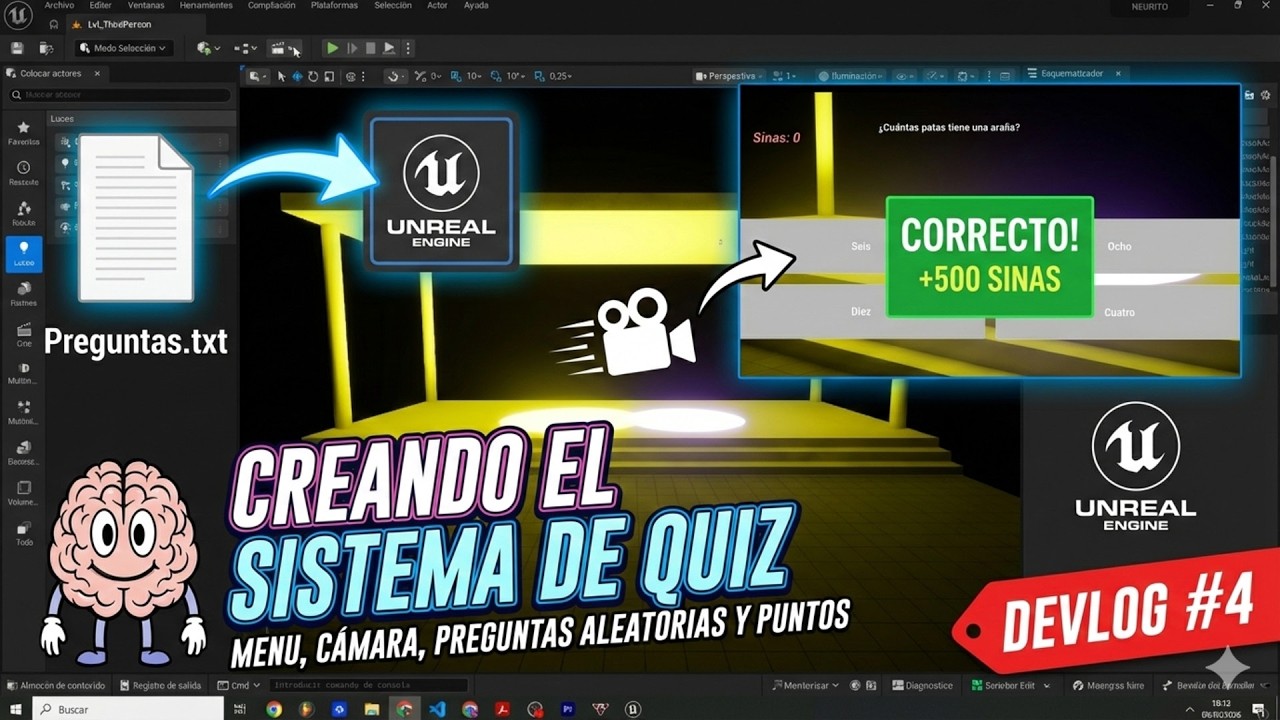Open the Blueprints toolbar dropdown
Screen dimensions: 1280x720
click(x=245, y=48)
